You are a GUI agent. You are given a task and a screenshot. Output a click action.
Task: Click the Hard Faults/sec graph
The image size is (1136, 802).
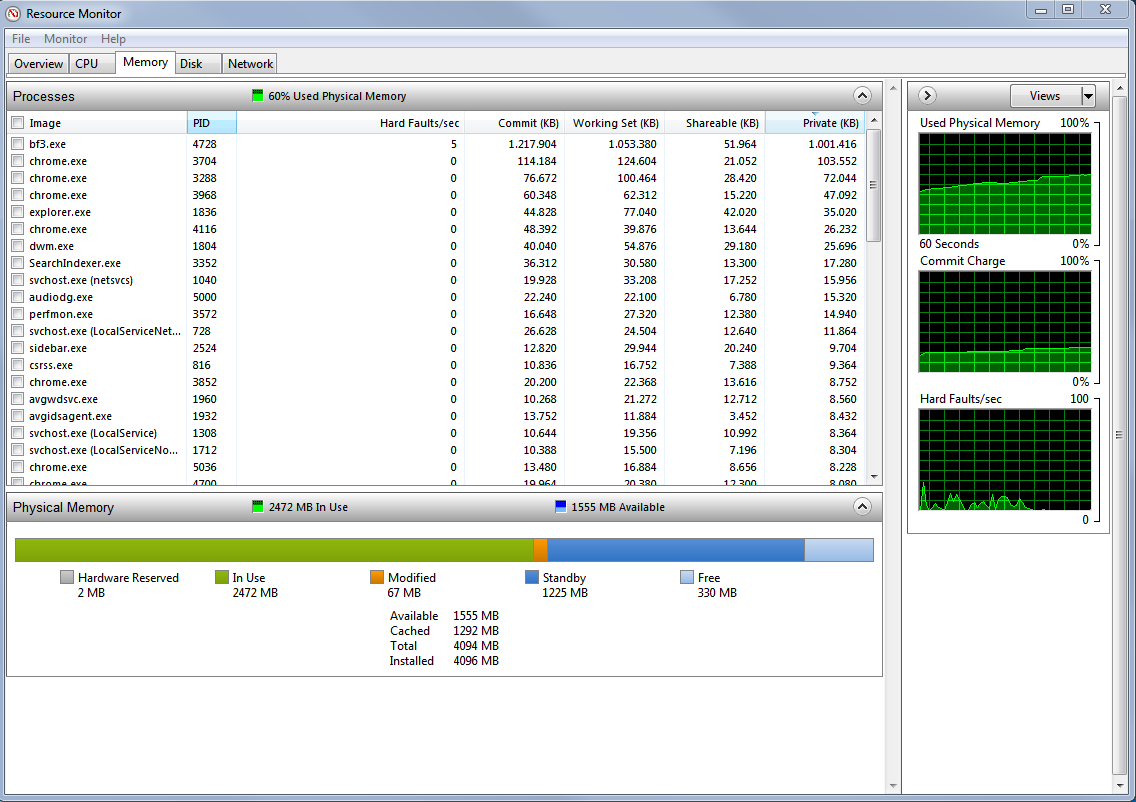coord(1005,460)
